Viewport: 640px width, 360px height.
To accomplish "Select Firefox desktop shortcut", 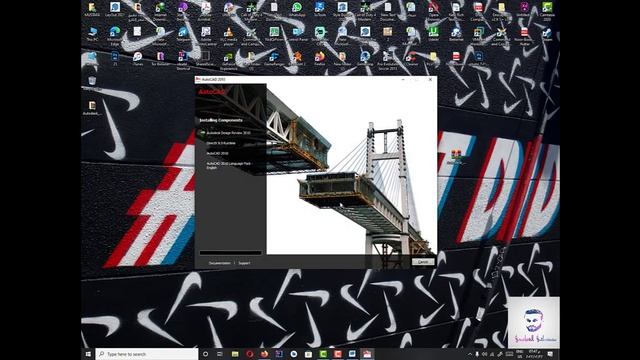I will coord(320,59).
